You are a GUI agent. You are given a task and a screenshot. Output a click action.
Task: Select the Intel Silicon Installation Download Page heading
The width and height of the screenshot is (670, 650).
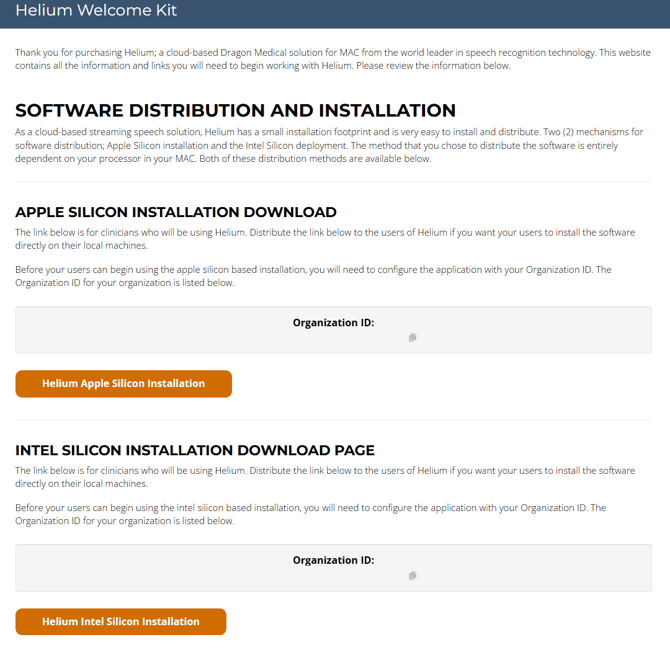195,450
